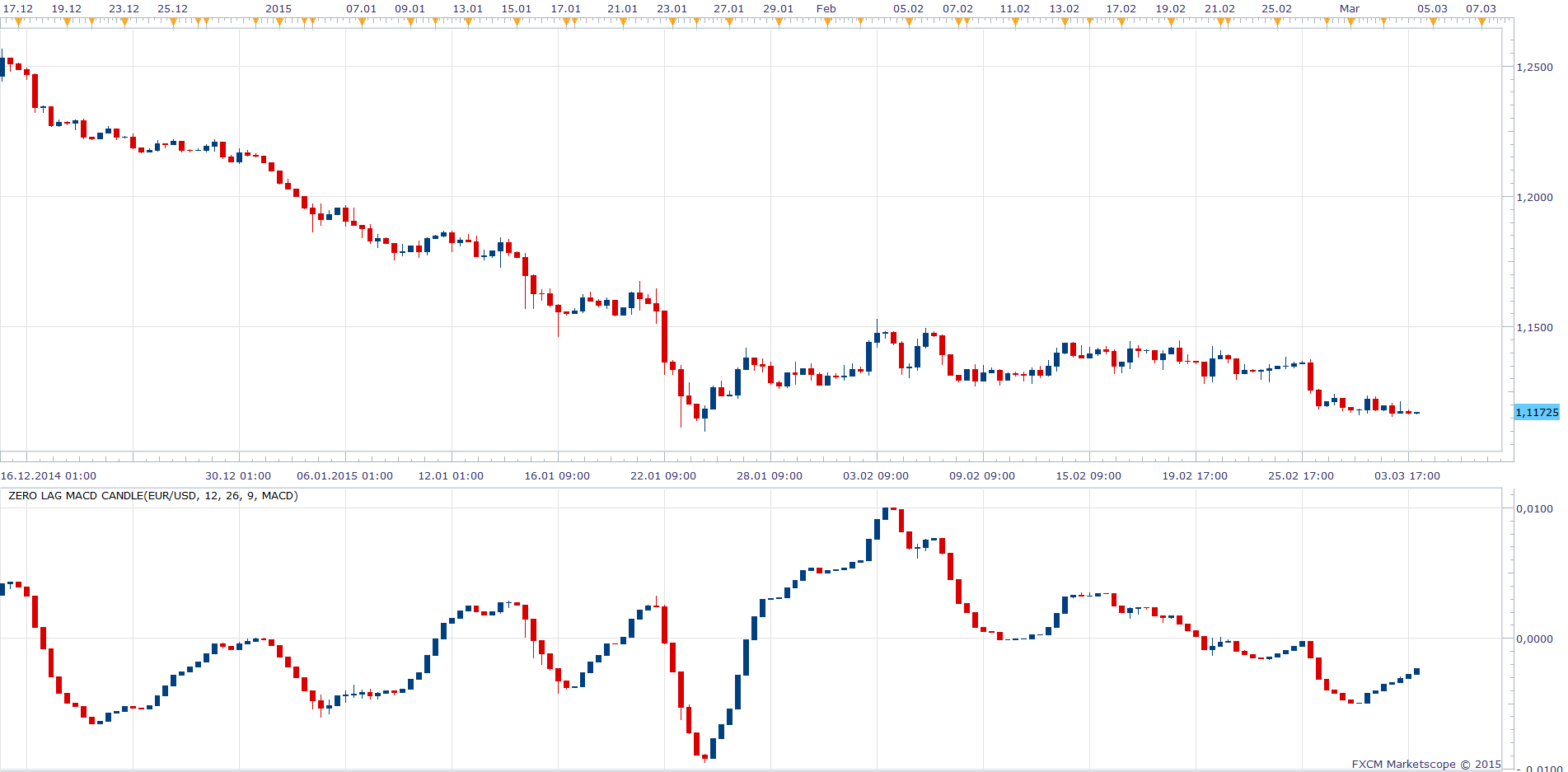Click the 1,1500 price axis label
The width and height of the screenshot is (1568, 772).
point(1534,327)
